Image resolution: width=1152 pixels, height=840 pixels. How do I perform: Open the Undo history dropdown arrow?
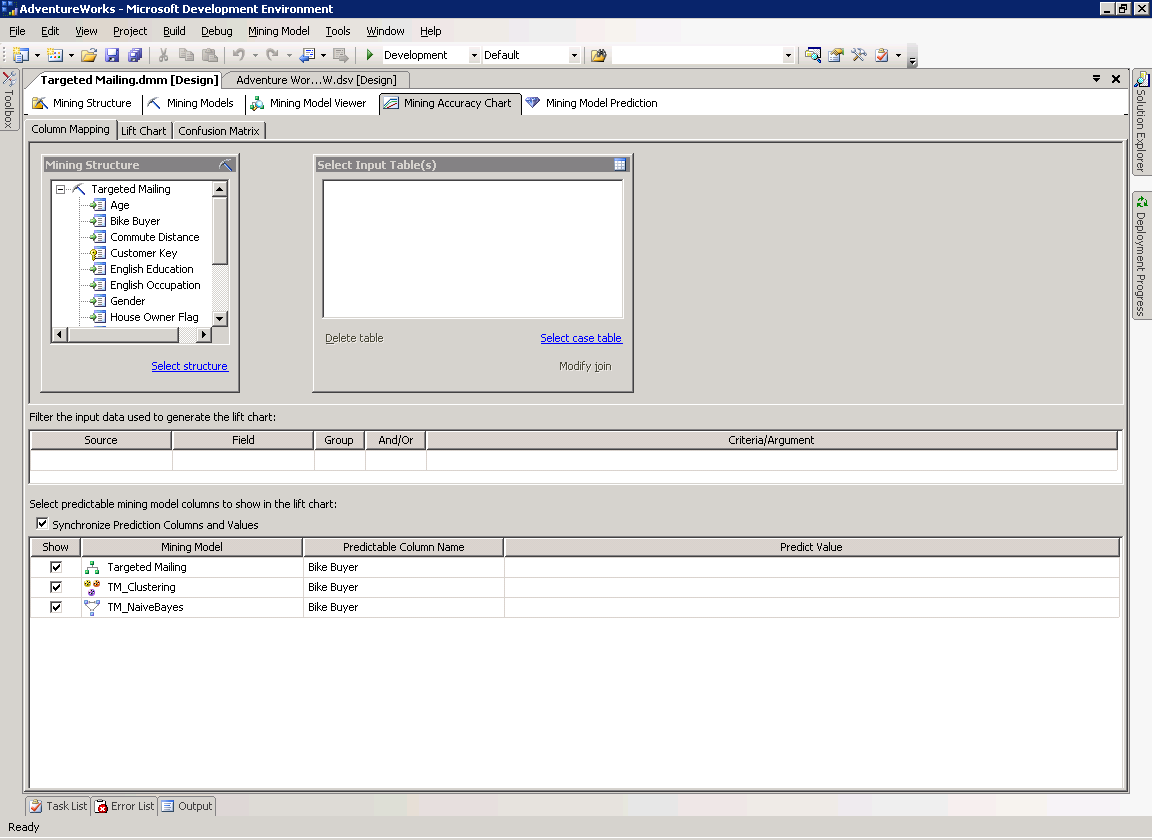[255, 55]
